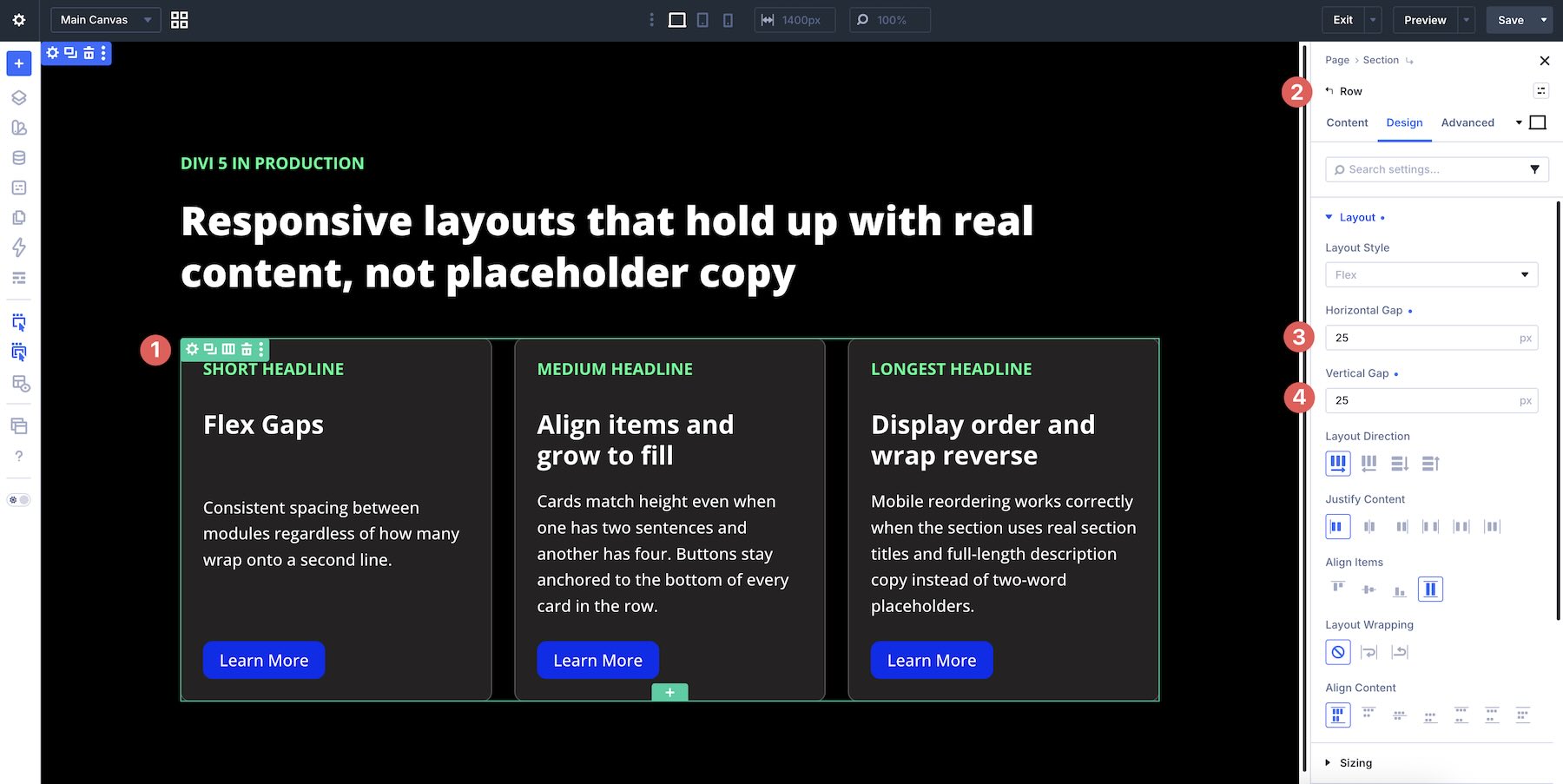Viewport: 1563px width, 784px height.
Task: Click the swap icon beside the Row title
Action: (1541, 91)
